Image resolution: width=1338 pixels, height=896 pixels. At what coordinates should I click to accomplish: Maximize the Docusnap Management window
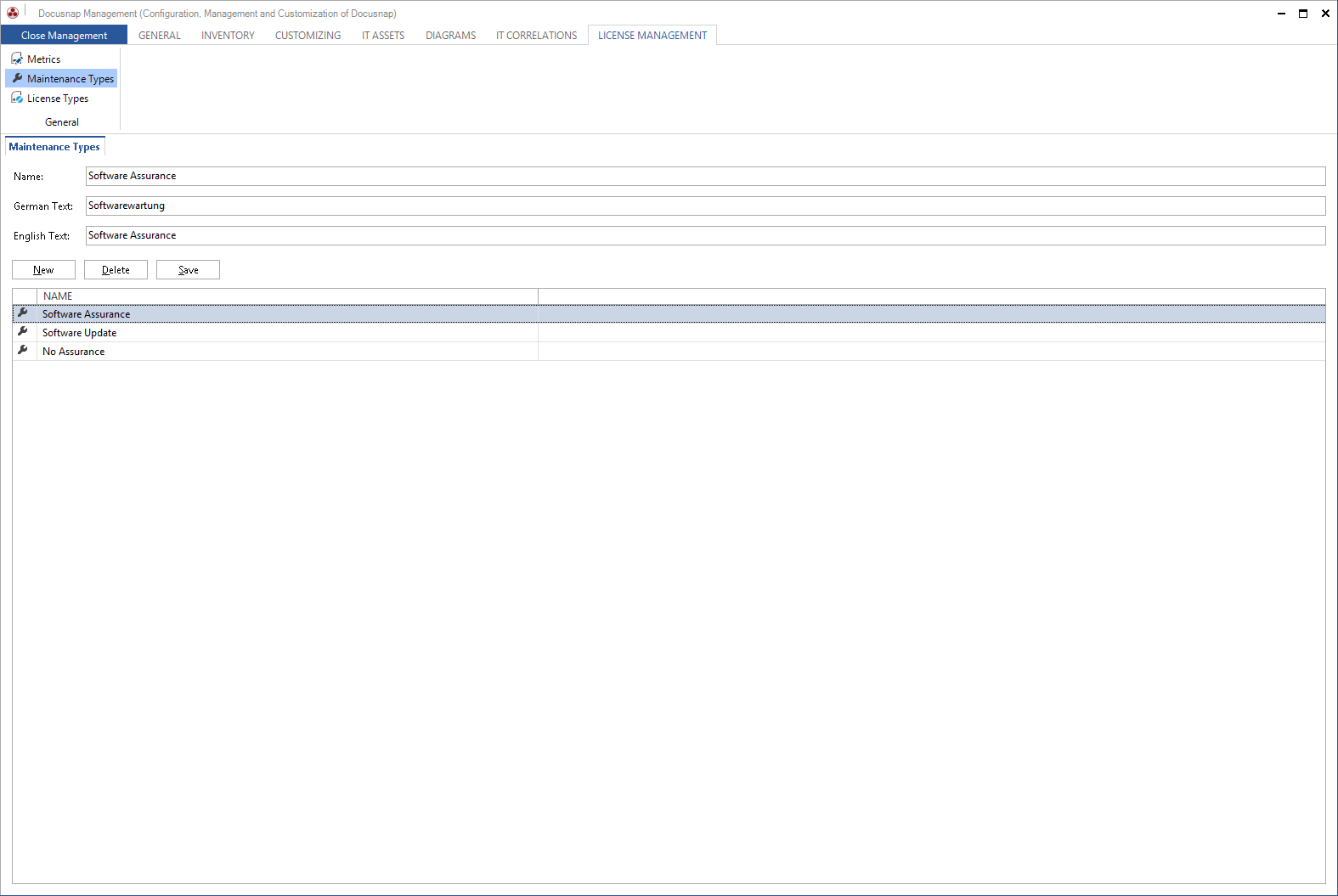1303,14
